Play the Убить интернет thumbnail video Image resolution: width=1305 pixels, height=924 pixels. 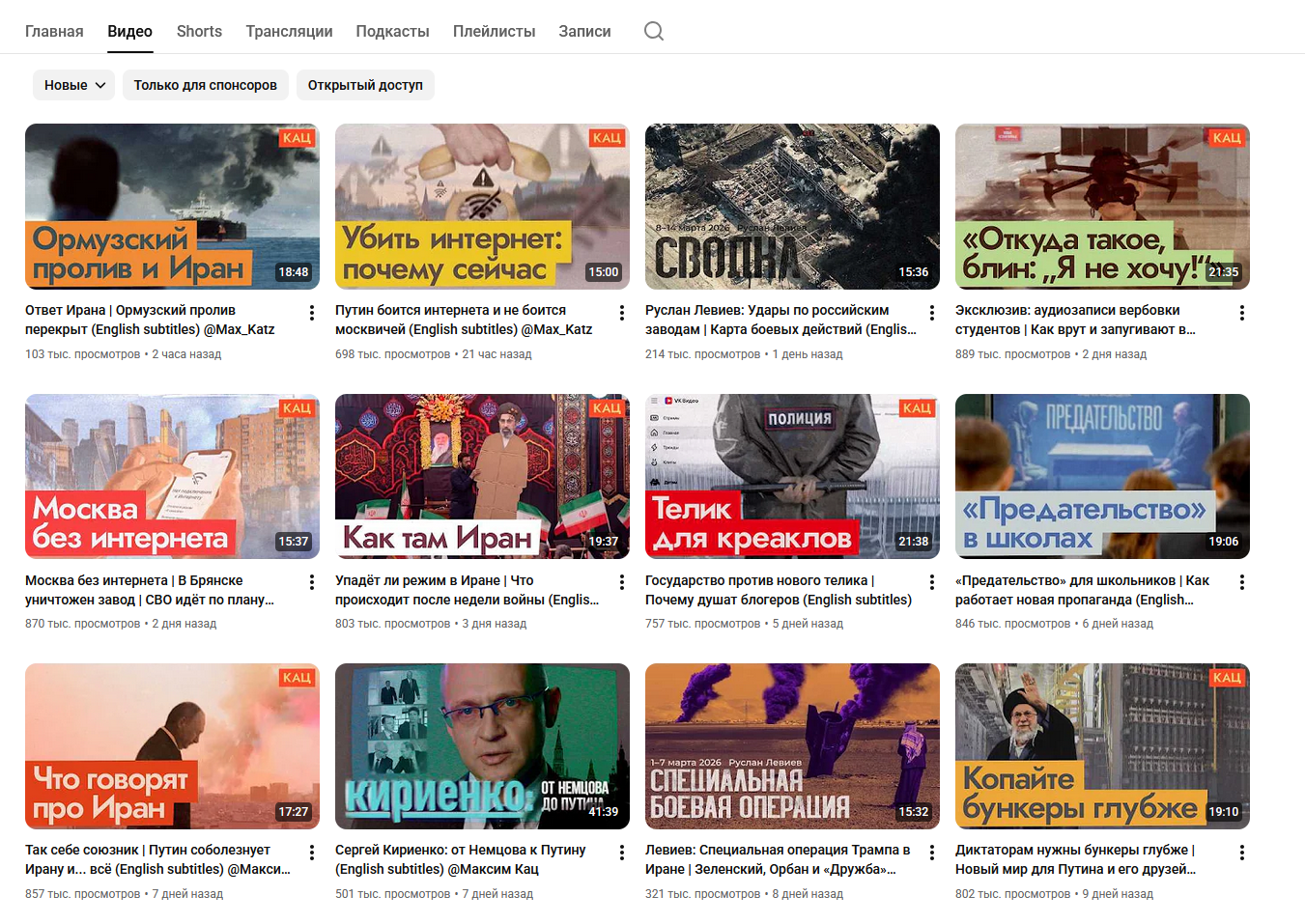tap(482, 206)
